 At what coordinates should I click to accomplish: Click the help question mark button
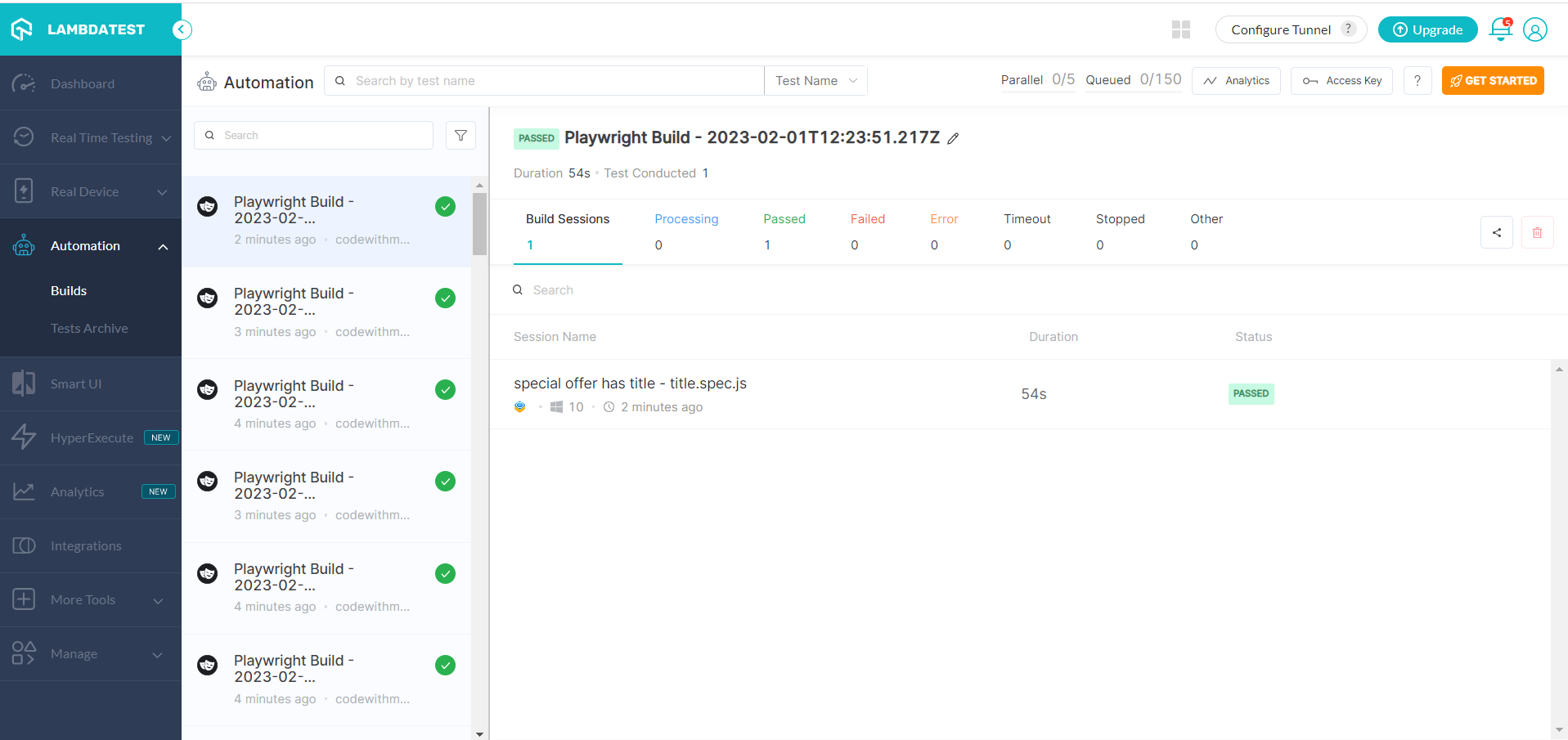[x=1417, y=80]
